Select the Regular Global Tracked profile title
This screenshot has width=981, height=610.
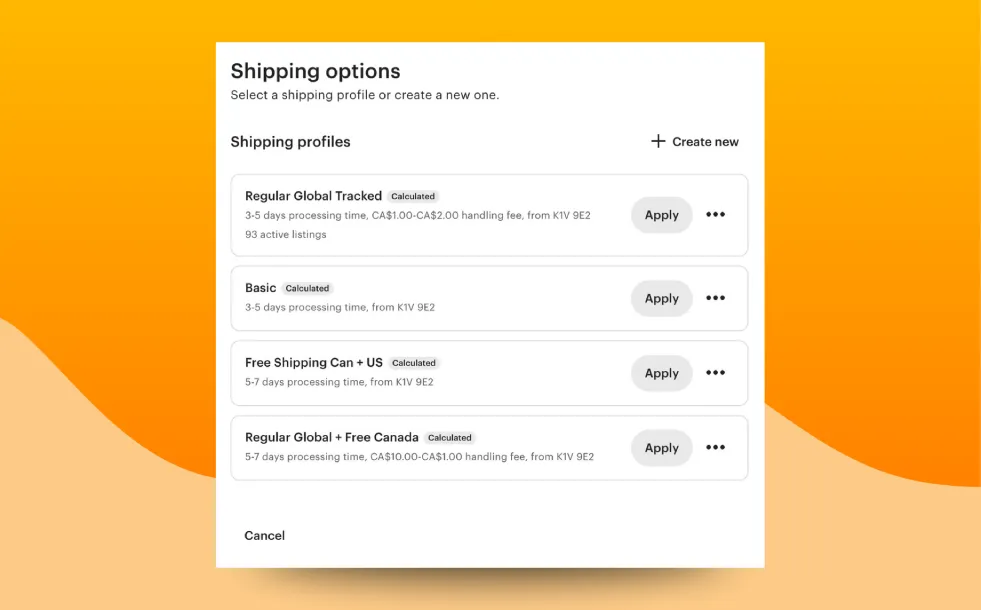pos(313,196)
